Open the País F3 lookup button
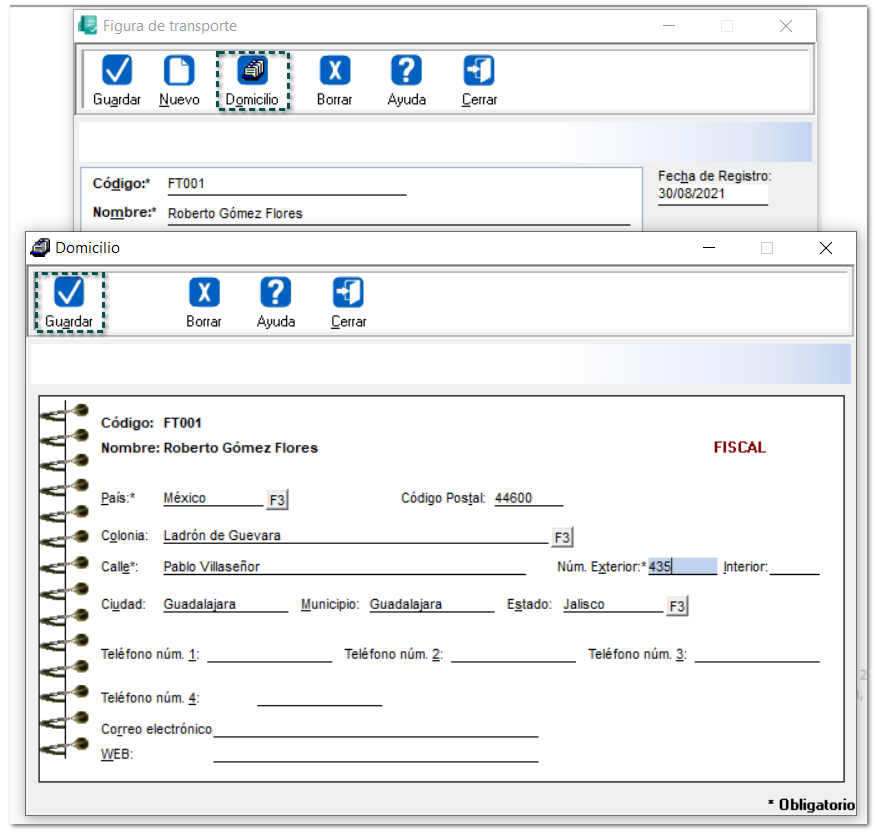The height and width of the screenshot is (833, 876). click(277, 499)
